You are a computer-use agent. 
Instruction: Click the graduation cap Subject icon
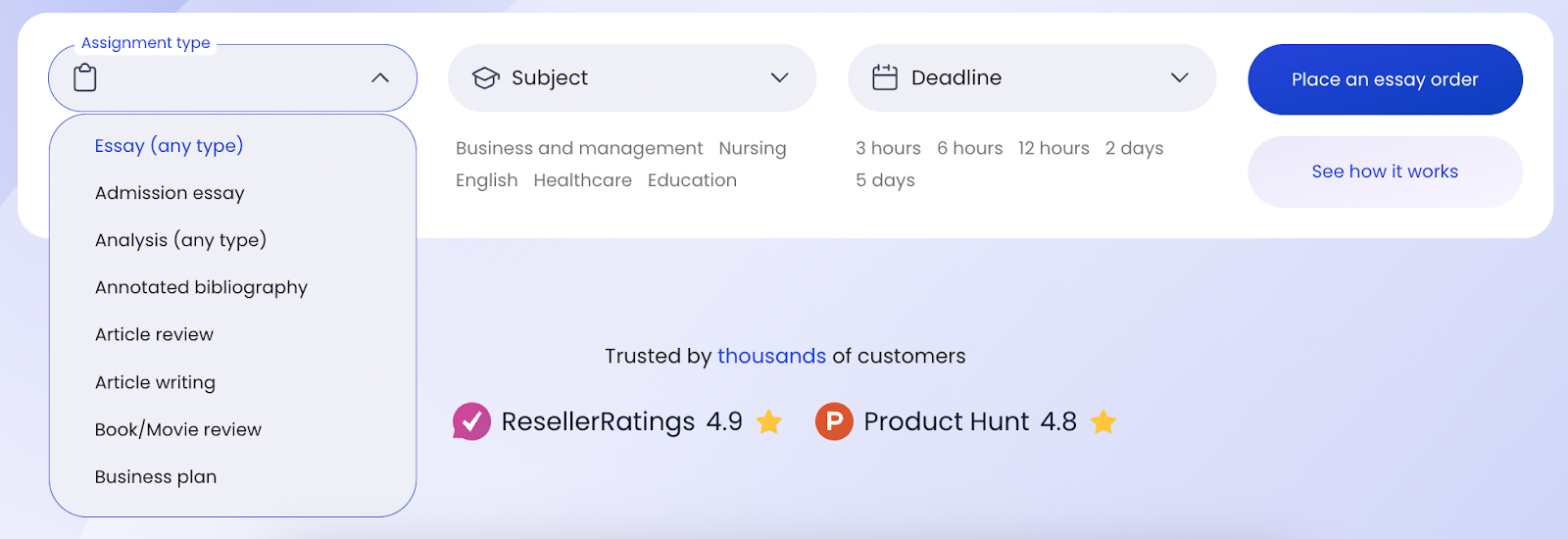pyautogui.click(x=485, y=78)
